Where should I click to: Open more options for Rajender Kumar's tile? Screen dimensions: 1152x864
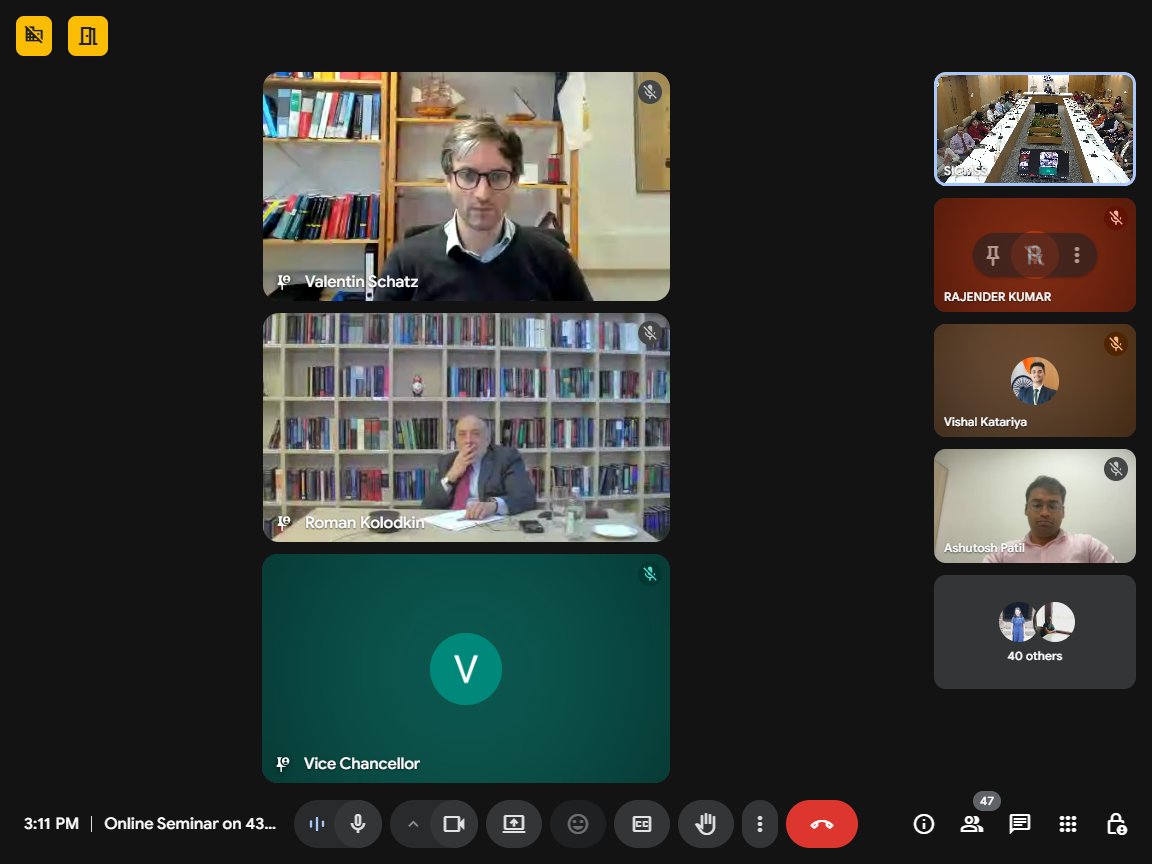1076,255
